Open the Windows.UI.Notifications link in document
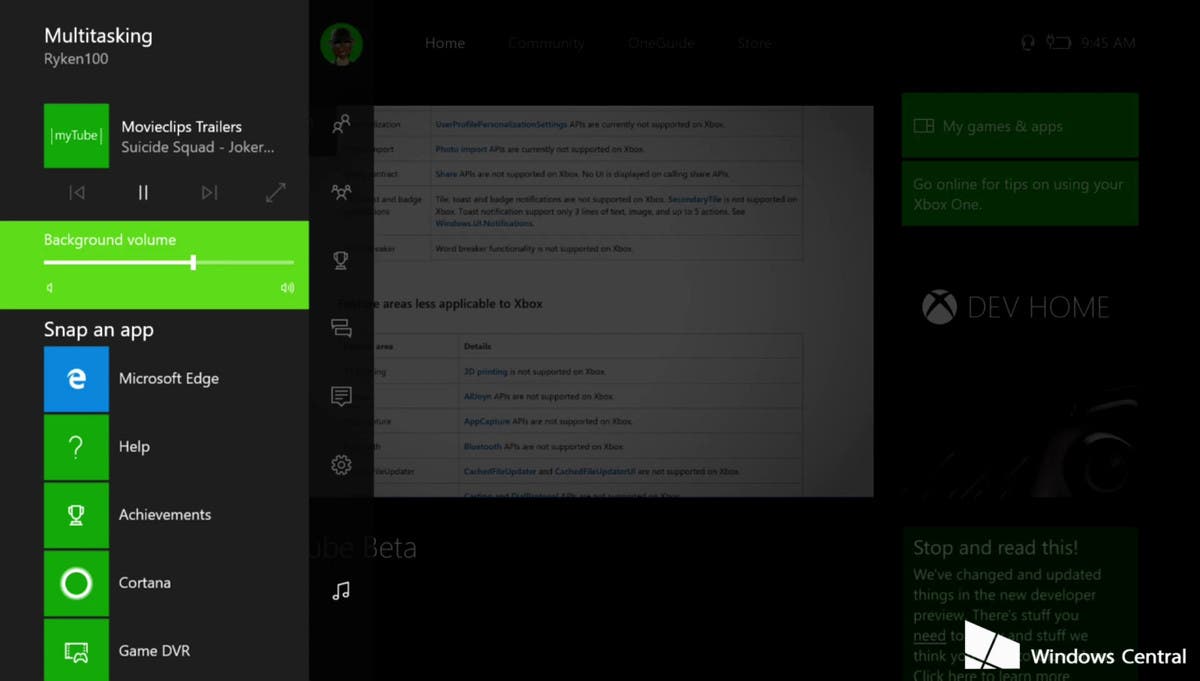The width and height of the screenshot is (1200, 681). tap(484, 223)
